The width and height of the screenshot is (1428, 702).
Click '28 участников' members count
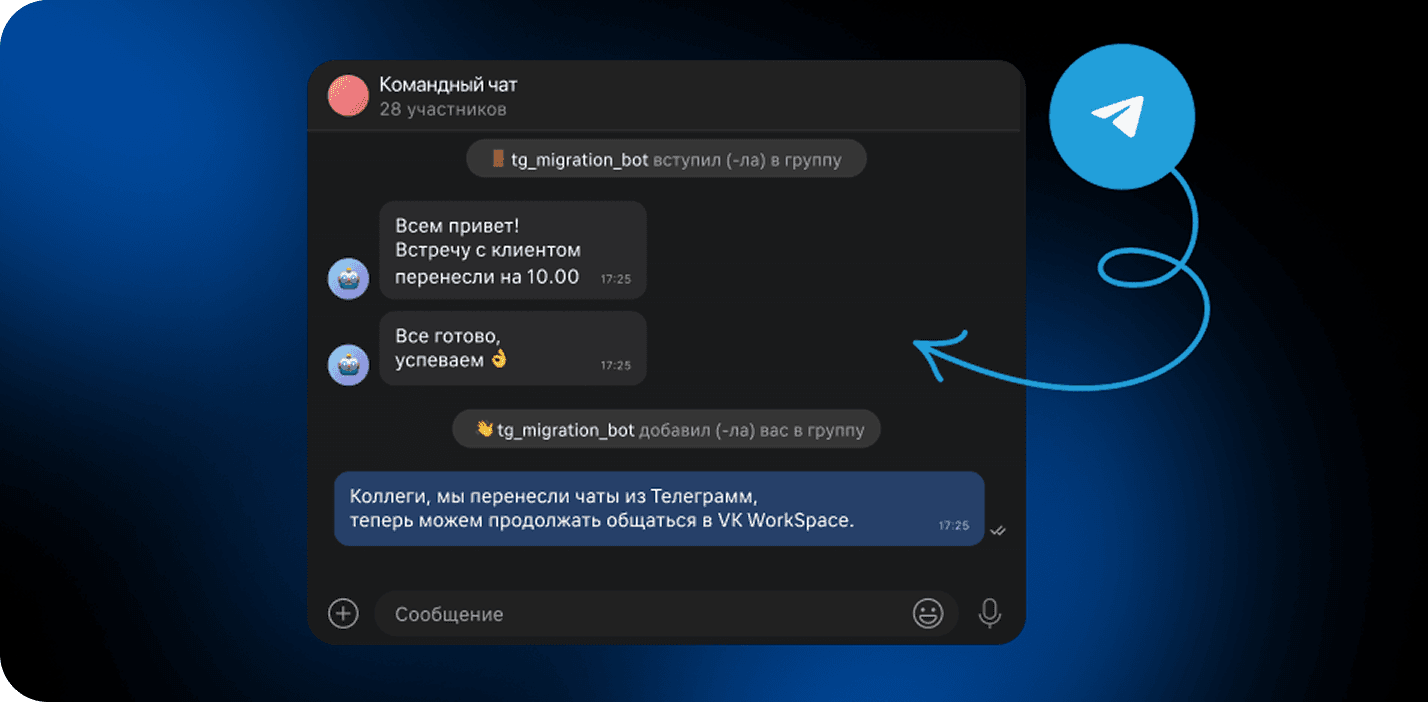pos(443,109)
